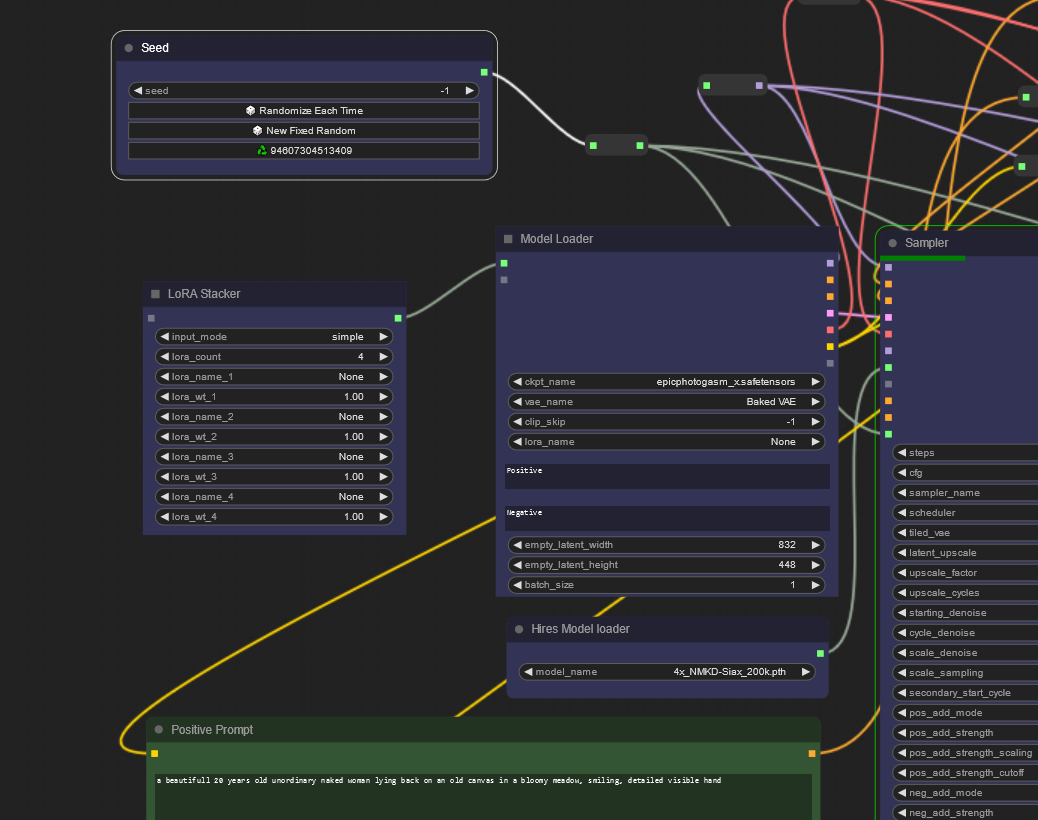Click the Hires Model loader green output port
Screen dimensions: 1038x820
coord(820,653)
